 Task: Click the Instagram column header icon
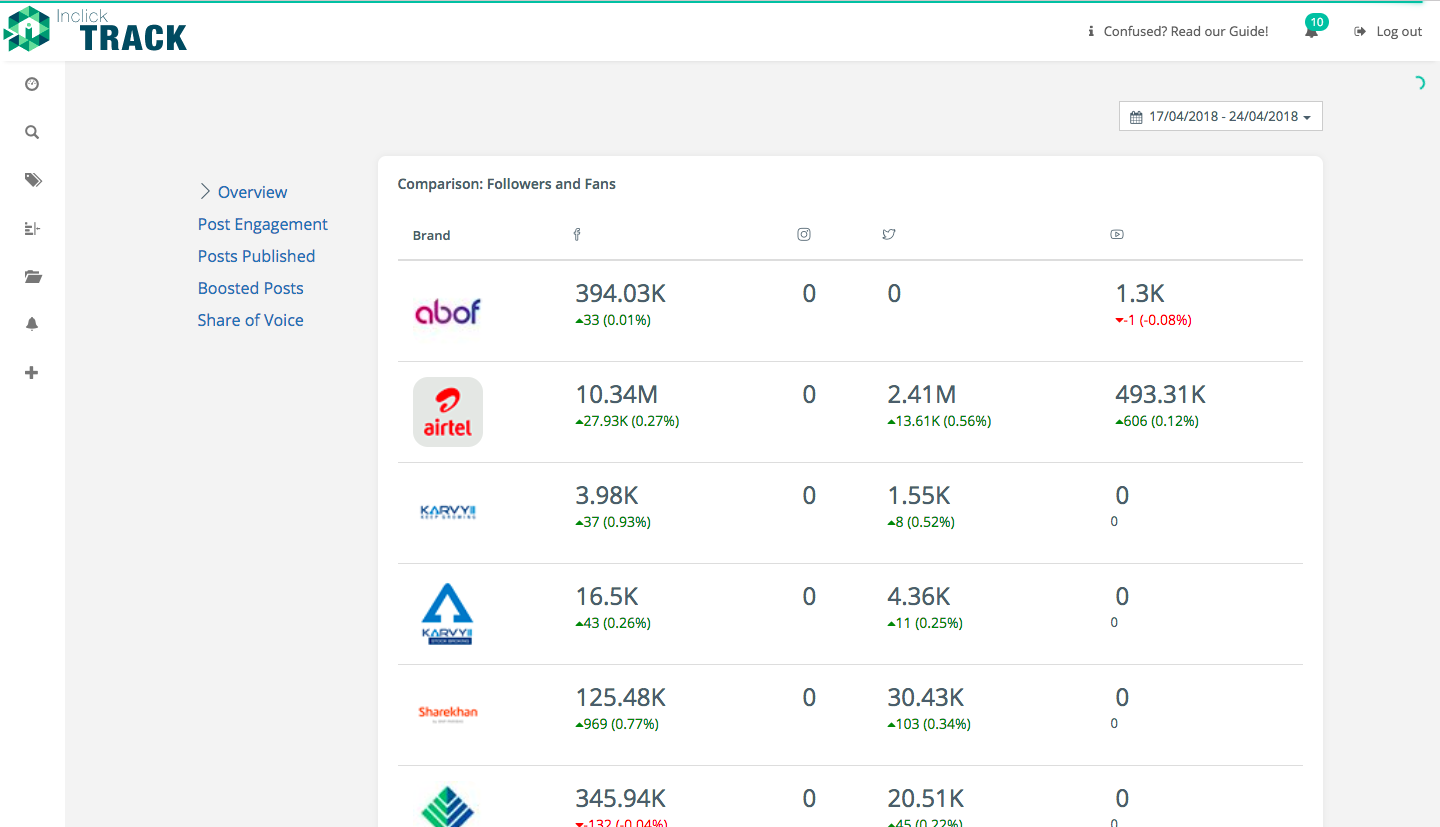tap(804, 235)
